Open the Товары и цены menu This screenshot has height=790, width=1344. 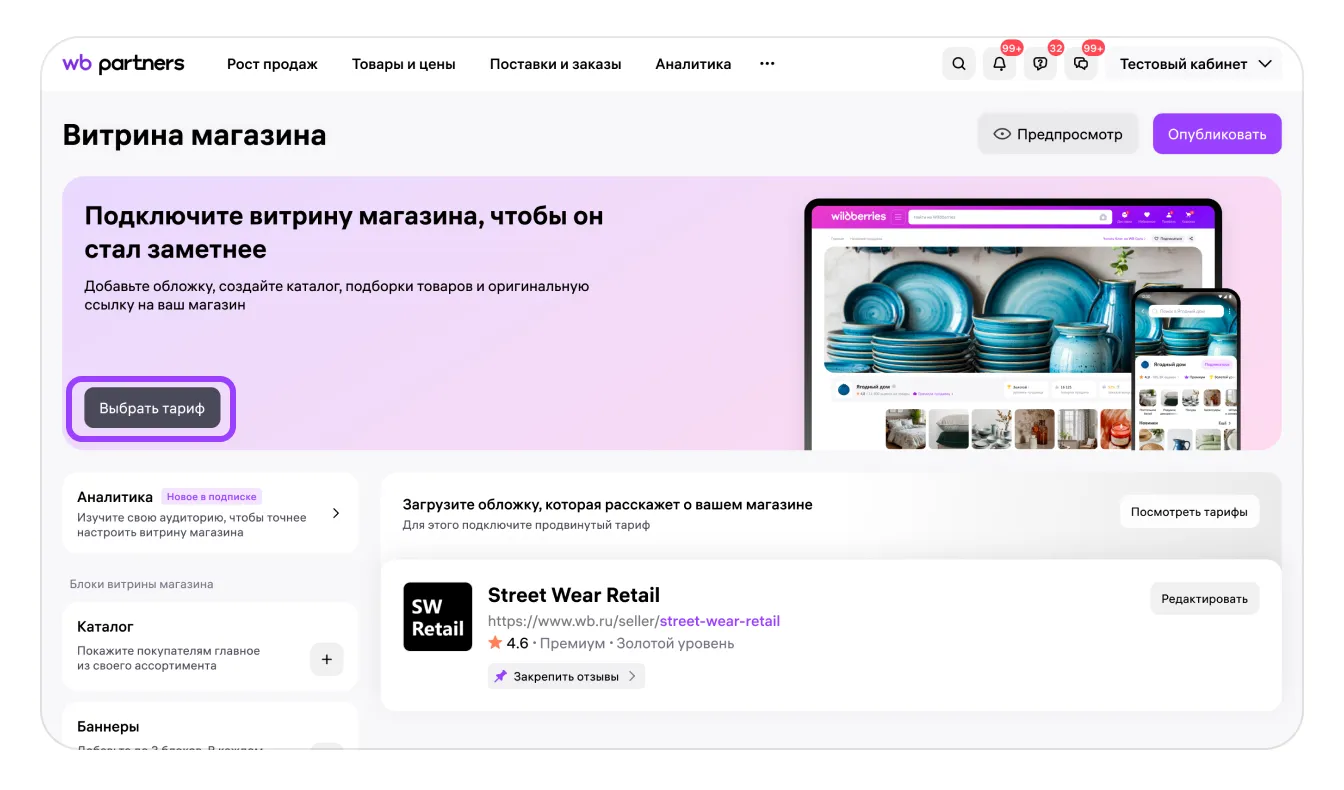point(403,64)
